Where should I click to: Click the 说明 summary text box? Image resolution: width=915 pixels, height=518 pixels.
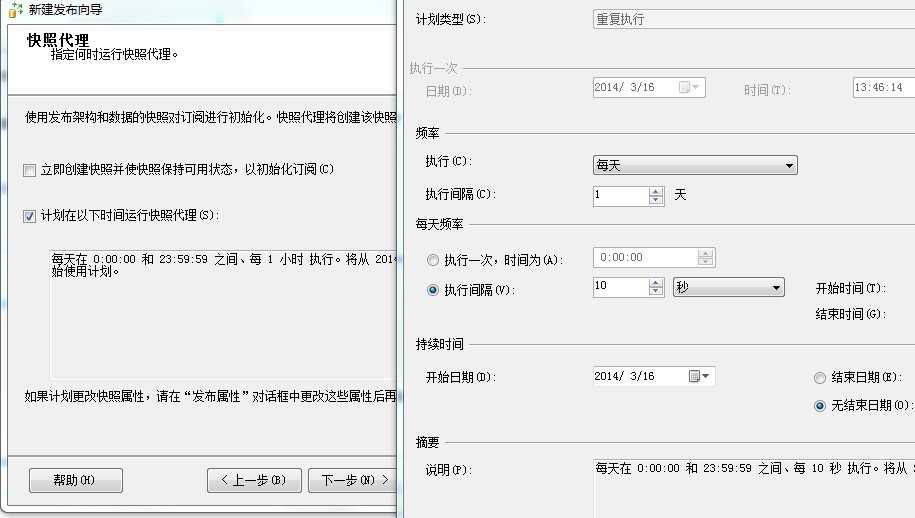pyautogui.click(x=754, y=489)
